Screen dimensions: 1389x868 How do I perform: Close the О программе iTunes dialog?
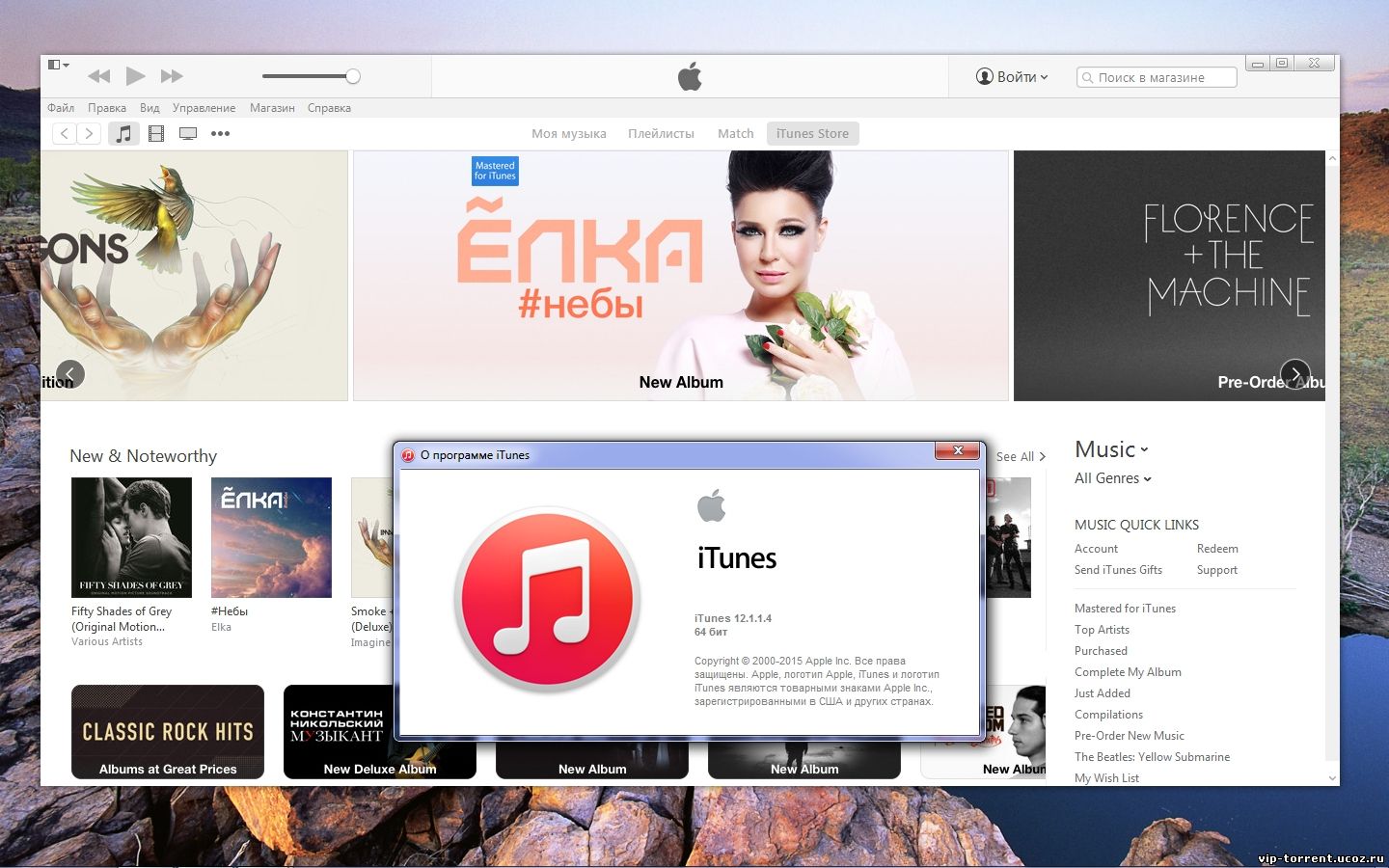click(958, 450)
